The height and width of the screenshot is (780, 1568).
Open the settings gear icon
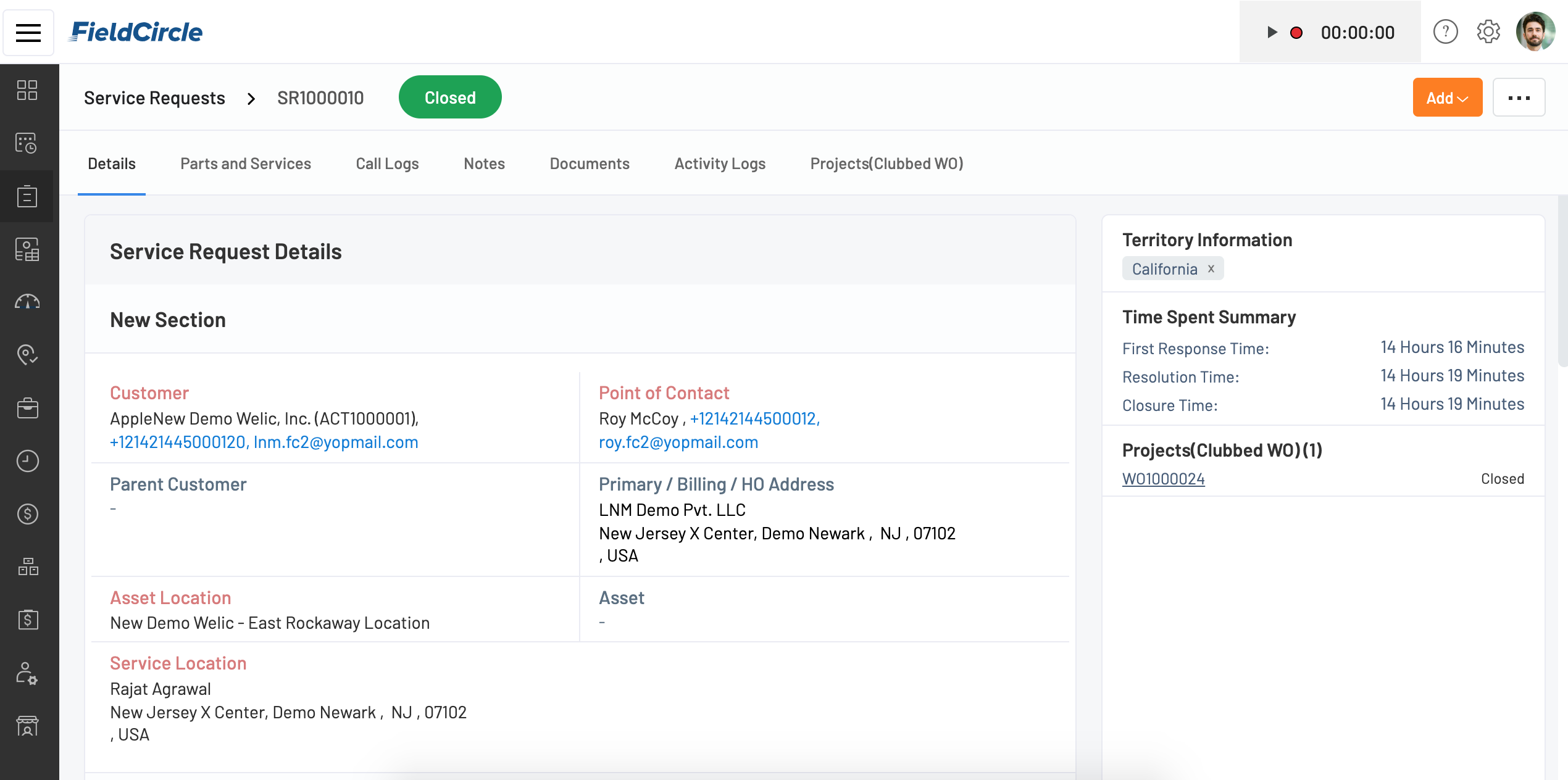click(x=1488, y=32)
